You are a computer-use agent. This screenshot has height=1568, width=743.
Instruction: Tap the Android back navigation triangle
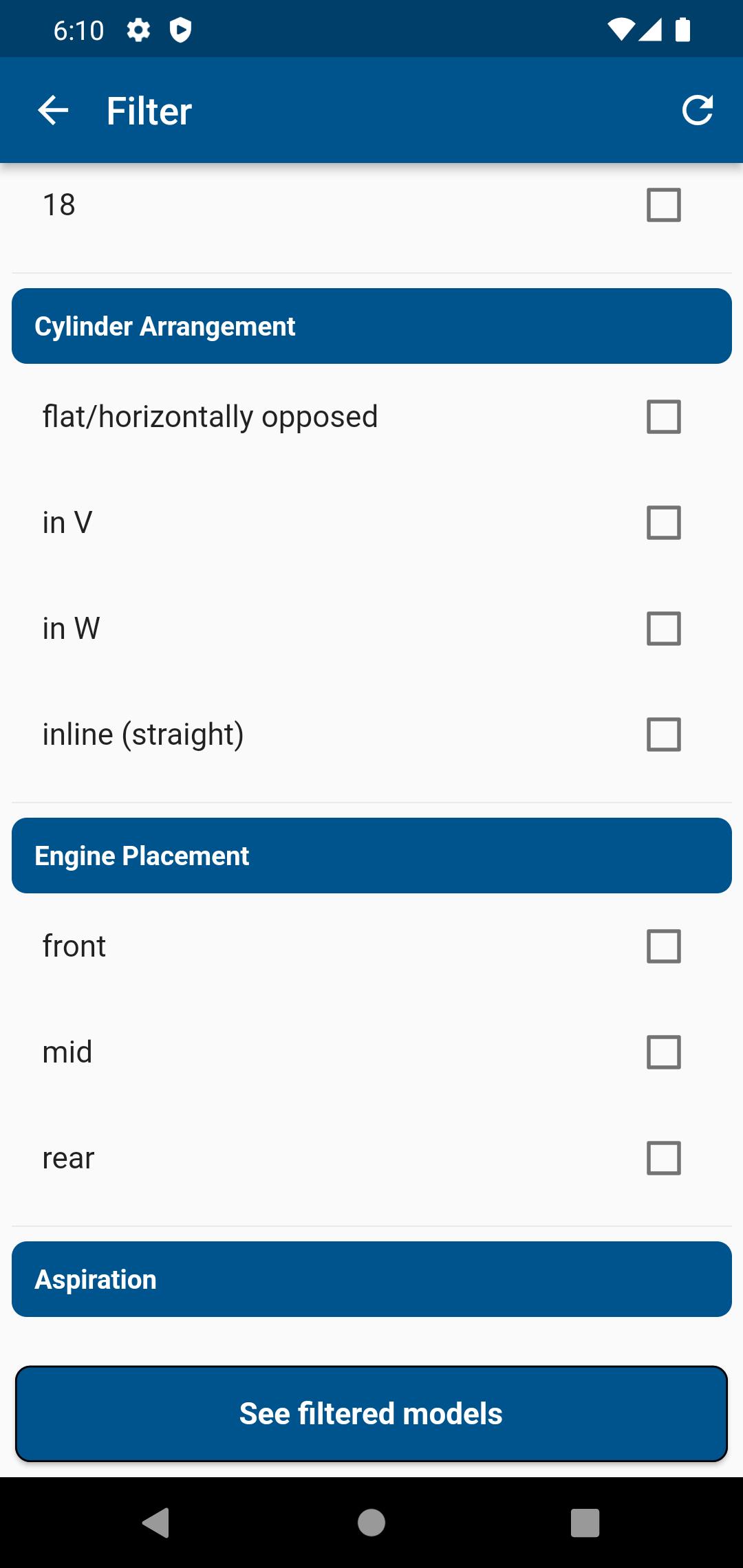point(155,1522)
